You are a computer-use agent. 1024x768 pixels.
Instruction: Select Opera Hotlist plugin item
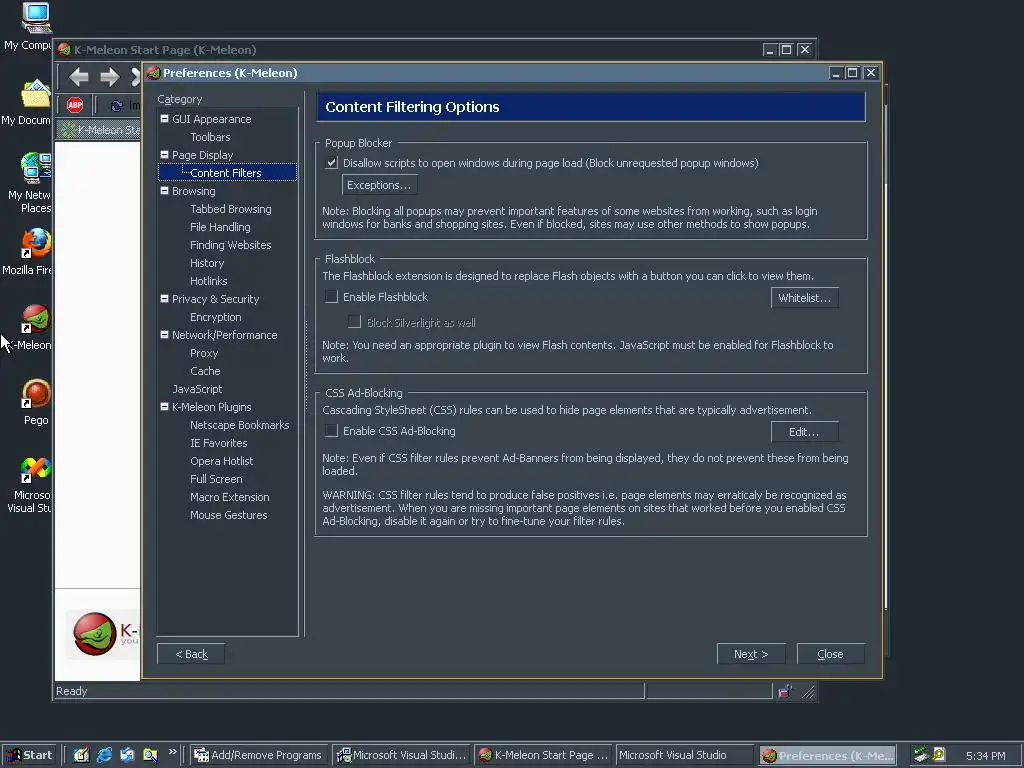(x=221, y=461)
